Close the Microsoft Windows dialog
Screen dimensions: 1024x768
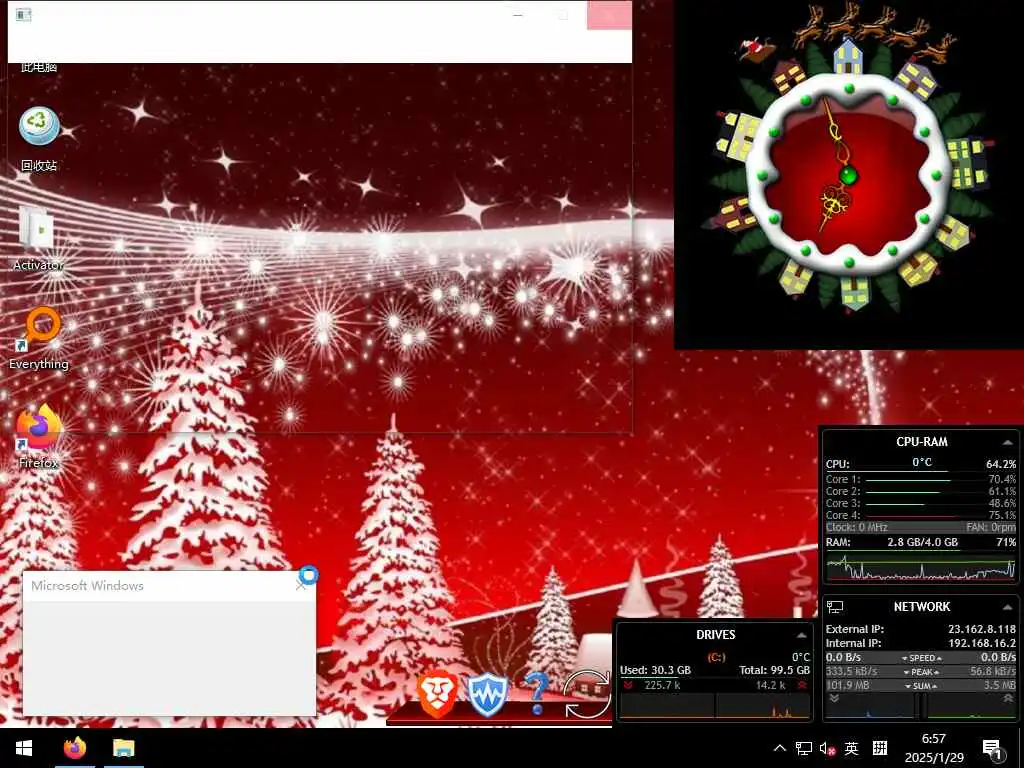coord(300,585)
